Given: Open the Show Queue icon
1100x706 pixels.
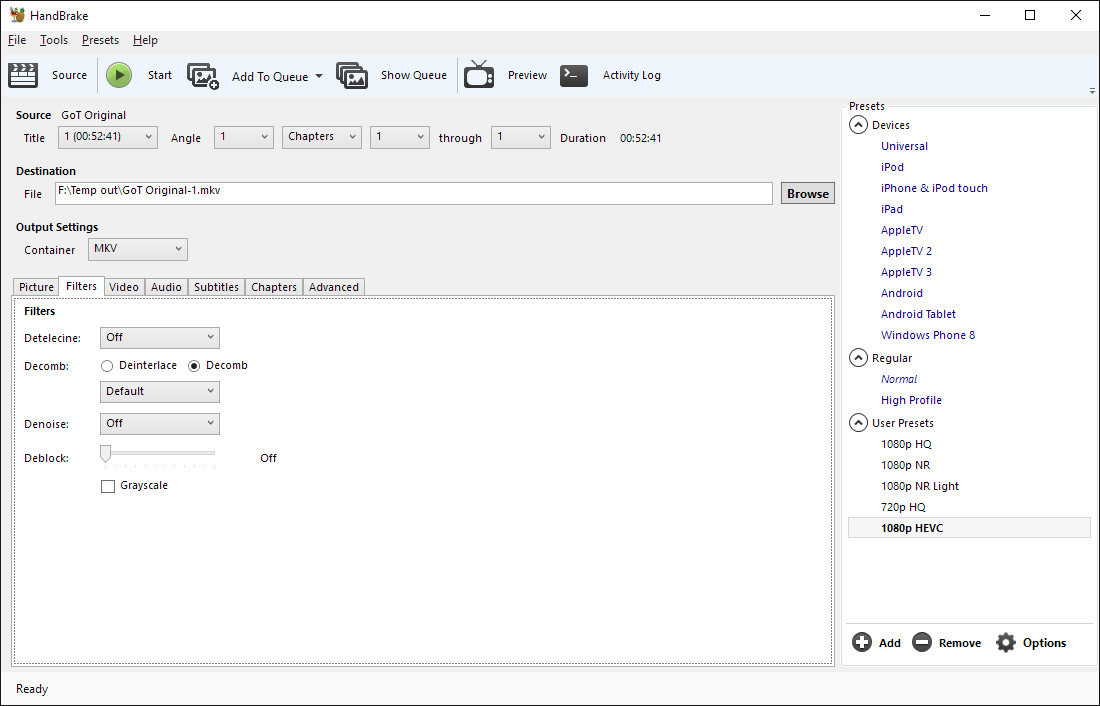Looking at the screenshot, I should [x=352, y=76].
